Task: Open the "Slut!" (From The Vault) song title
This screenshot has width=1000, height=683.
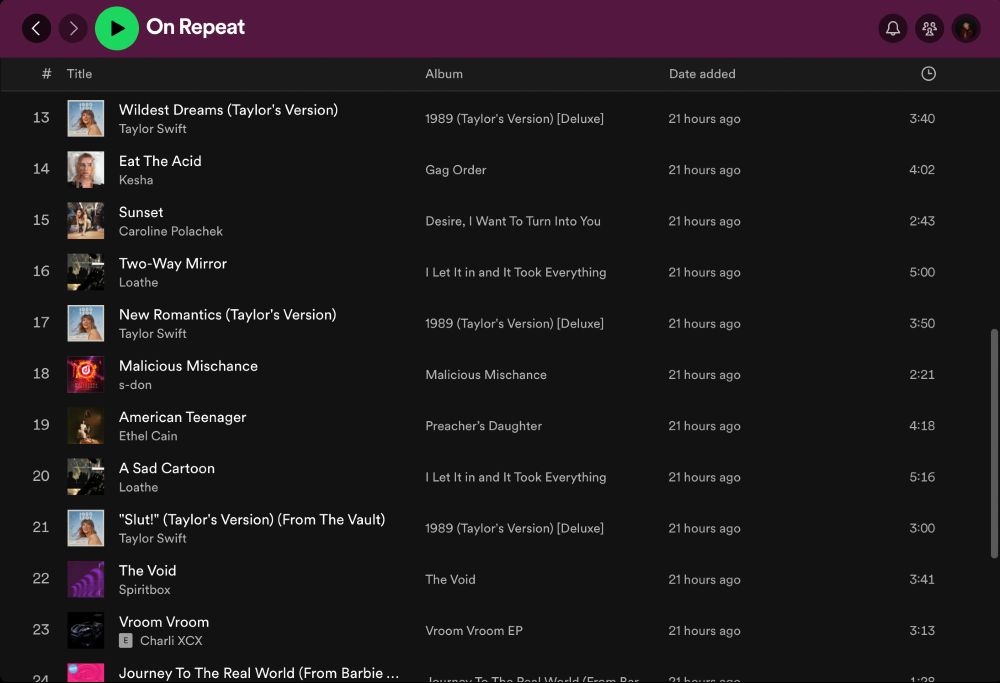Action: (252, 520)
